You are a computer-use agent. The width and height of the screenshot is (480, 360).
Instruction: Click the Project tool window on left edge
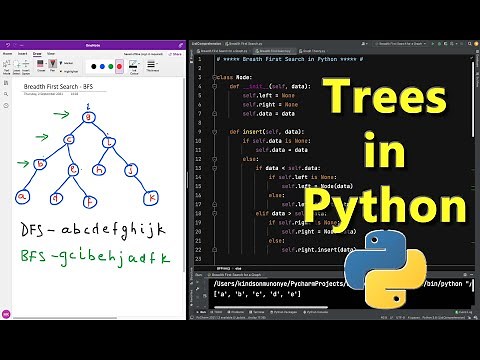[x=191, y=57]
